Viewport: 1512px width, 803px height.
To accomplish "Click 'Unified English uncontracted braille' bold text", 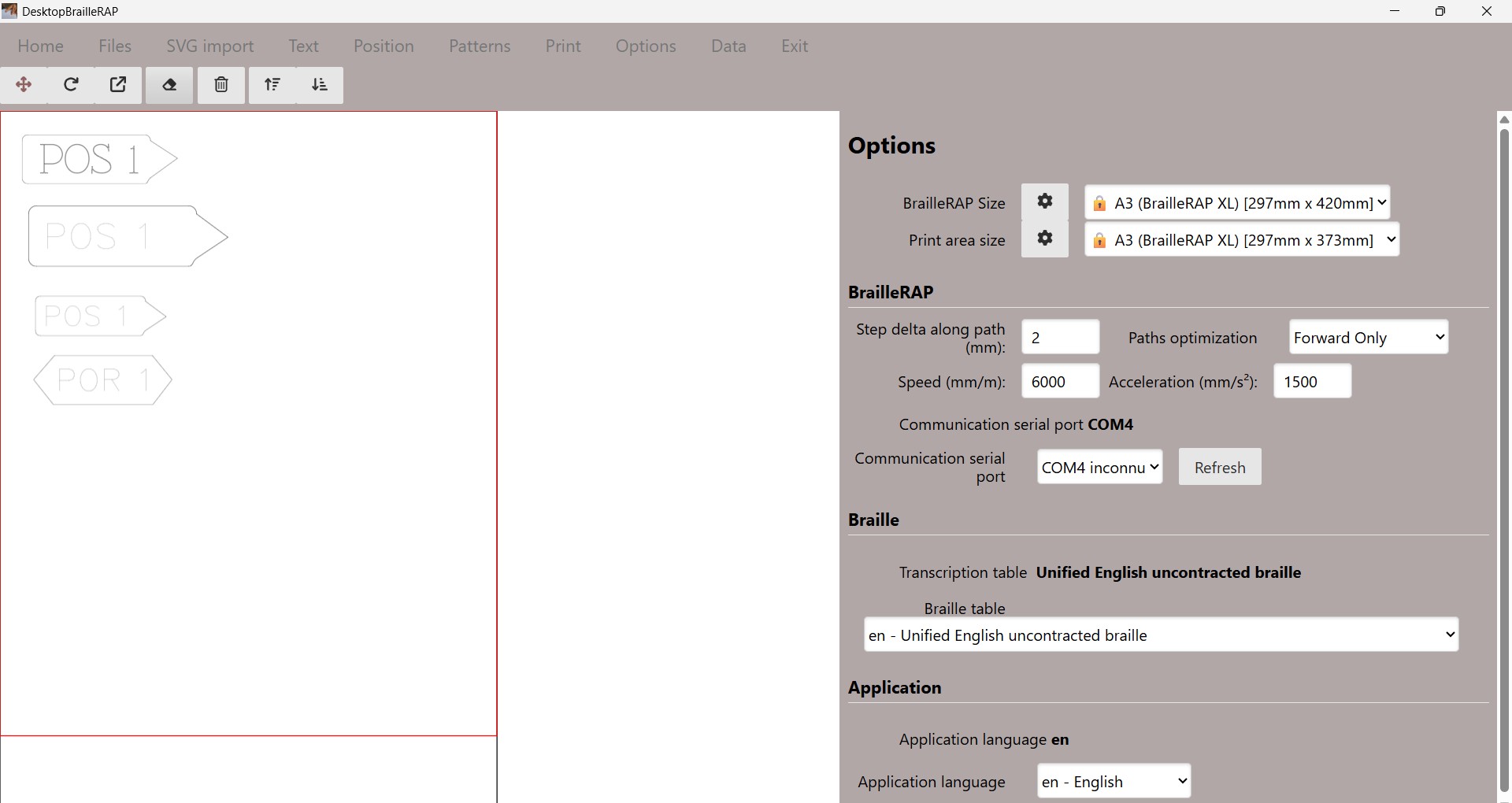I will coord(1169,572).
